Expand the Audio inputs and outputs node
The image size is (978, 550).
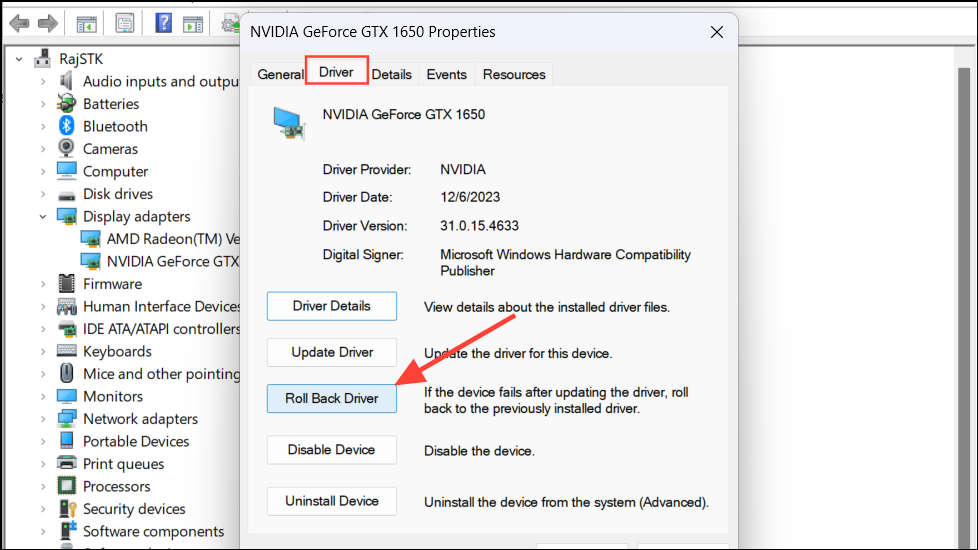[x=43, y=82]
